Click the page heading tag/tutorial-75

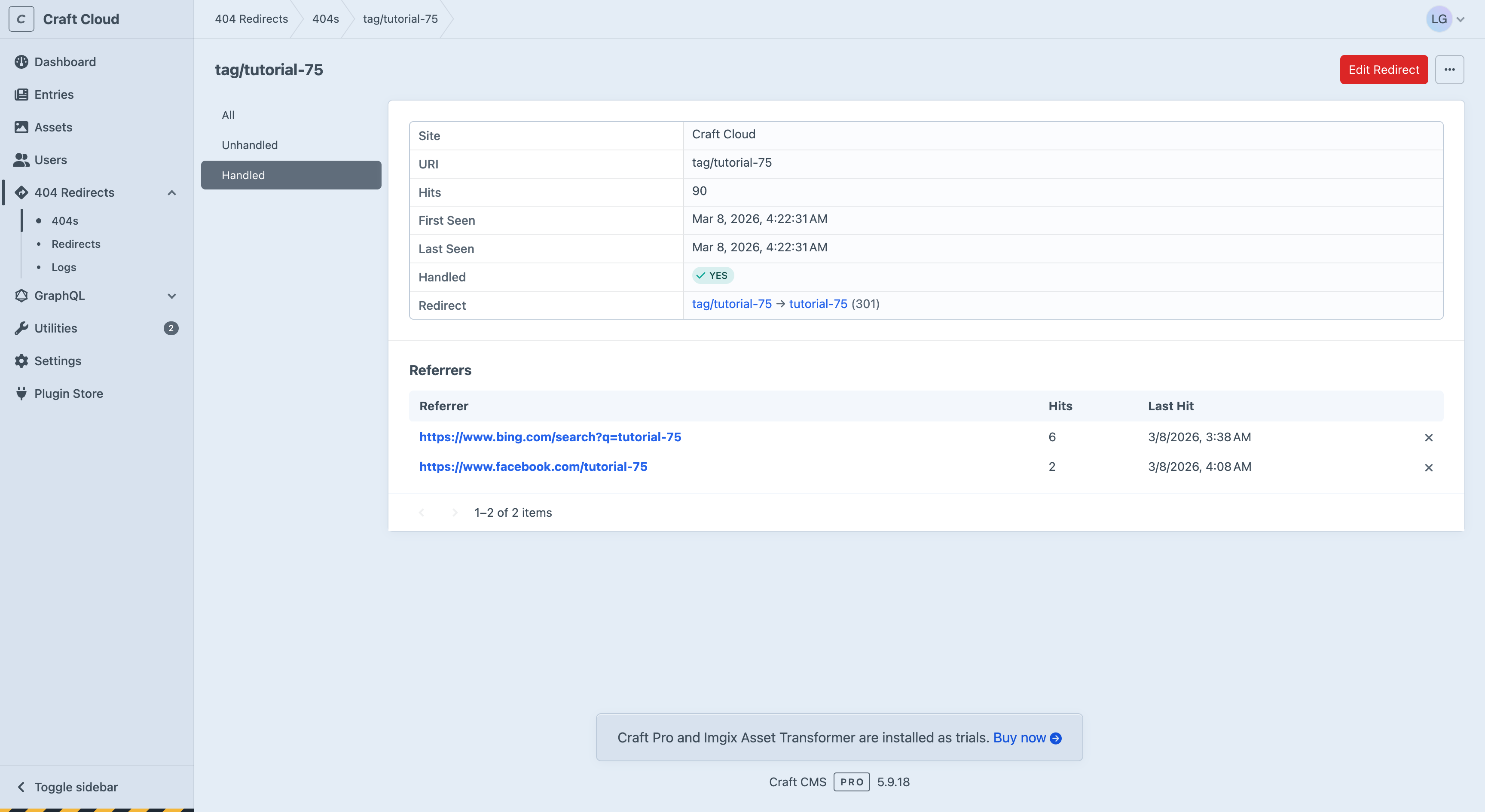pos(269,70)
